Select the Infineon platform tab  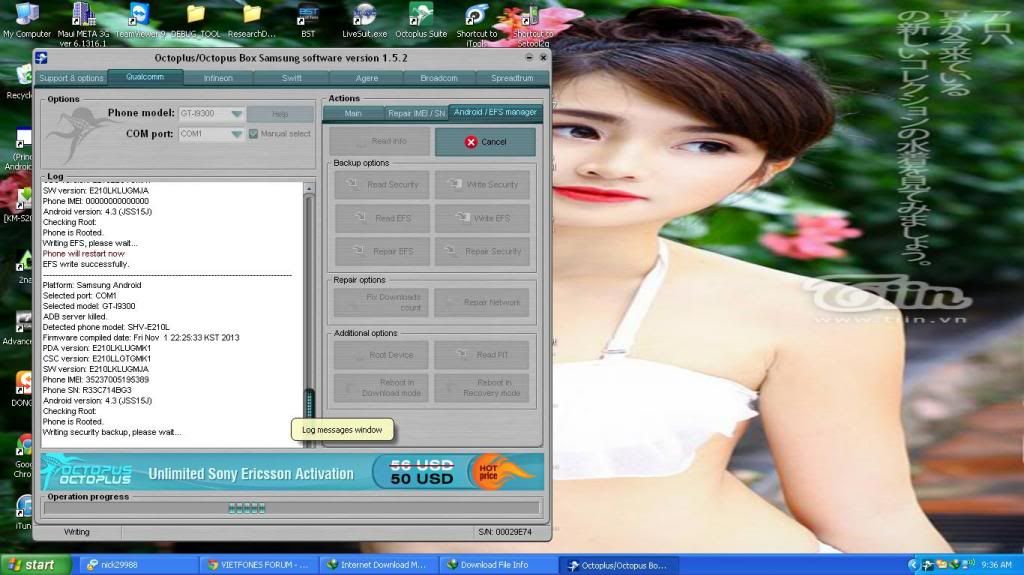click(218, 78)
